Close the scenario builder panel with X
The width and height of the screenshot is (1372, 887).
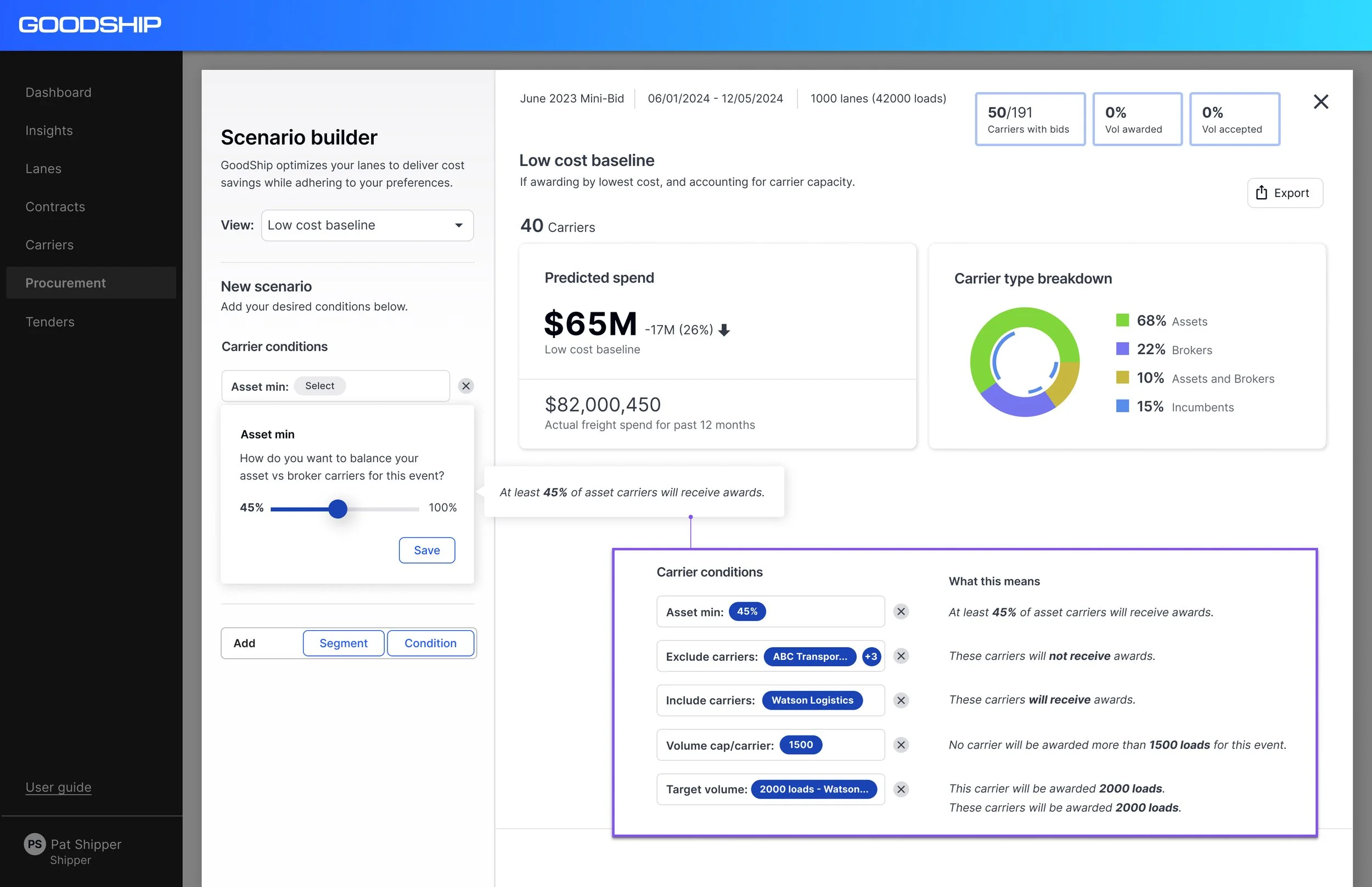pyautogui.click(x=1320, y=102)
